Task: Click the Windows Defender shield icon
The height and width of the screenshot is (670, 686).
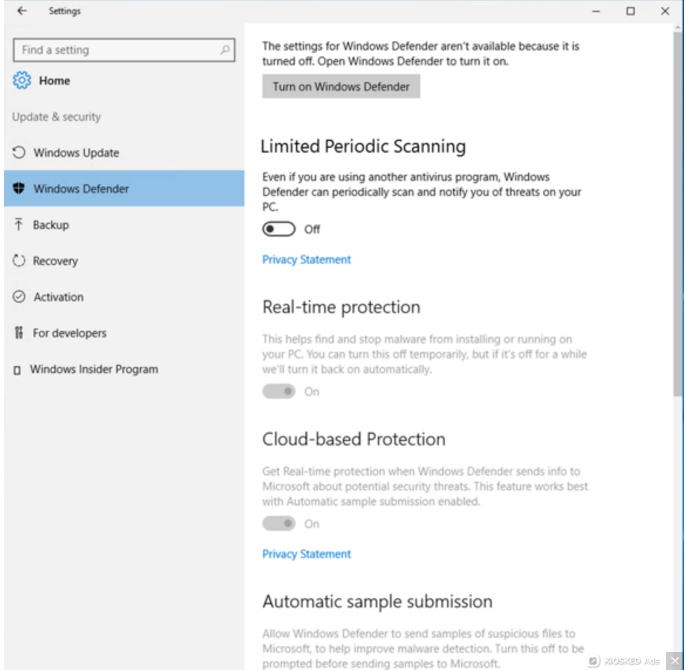Action: click(19, 189)
